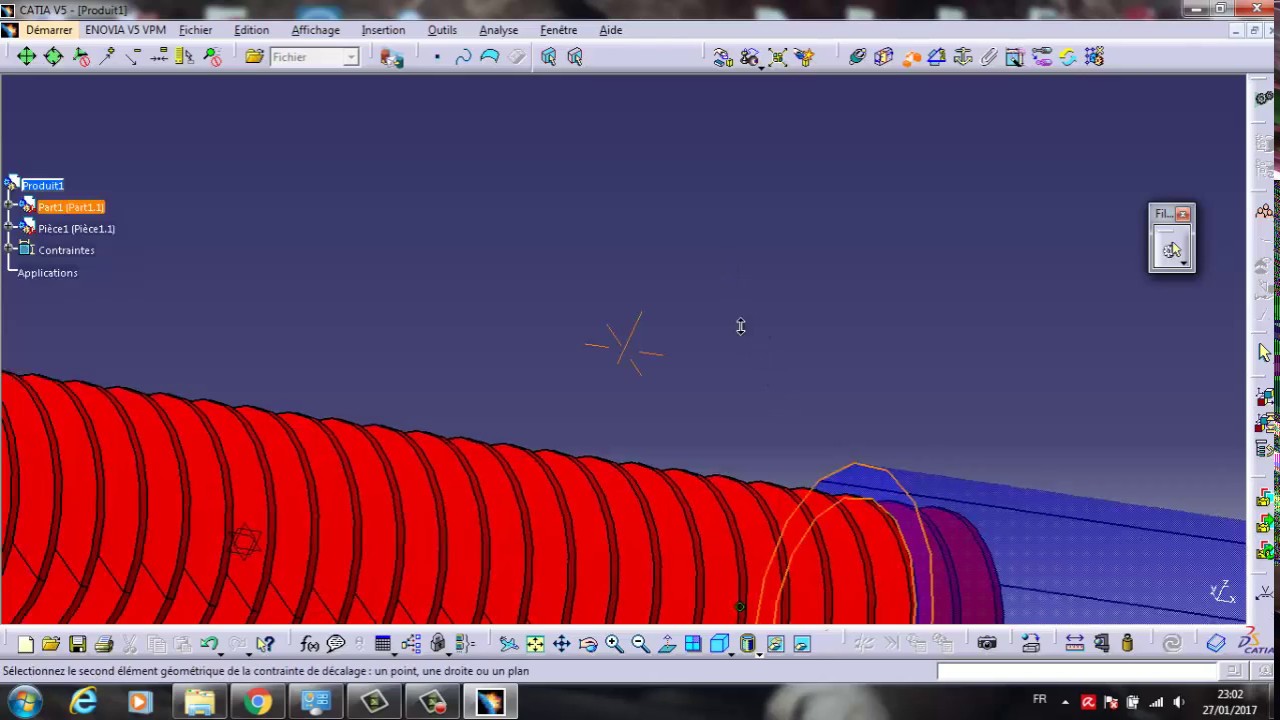This screenshot has width=1280, height=720.
Task: Select Applications in the specification tree
Action: tap(47, 273)
